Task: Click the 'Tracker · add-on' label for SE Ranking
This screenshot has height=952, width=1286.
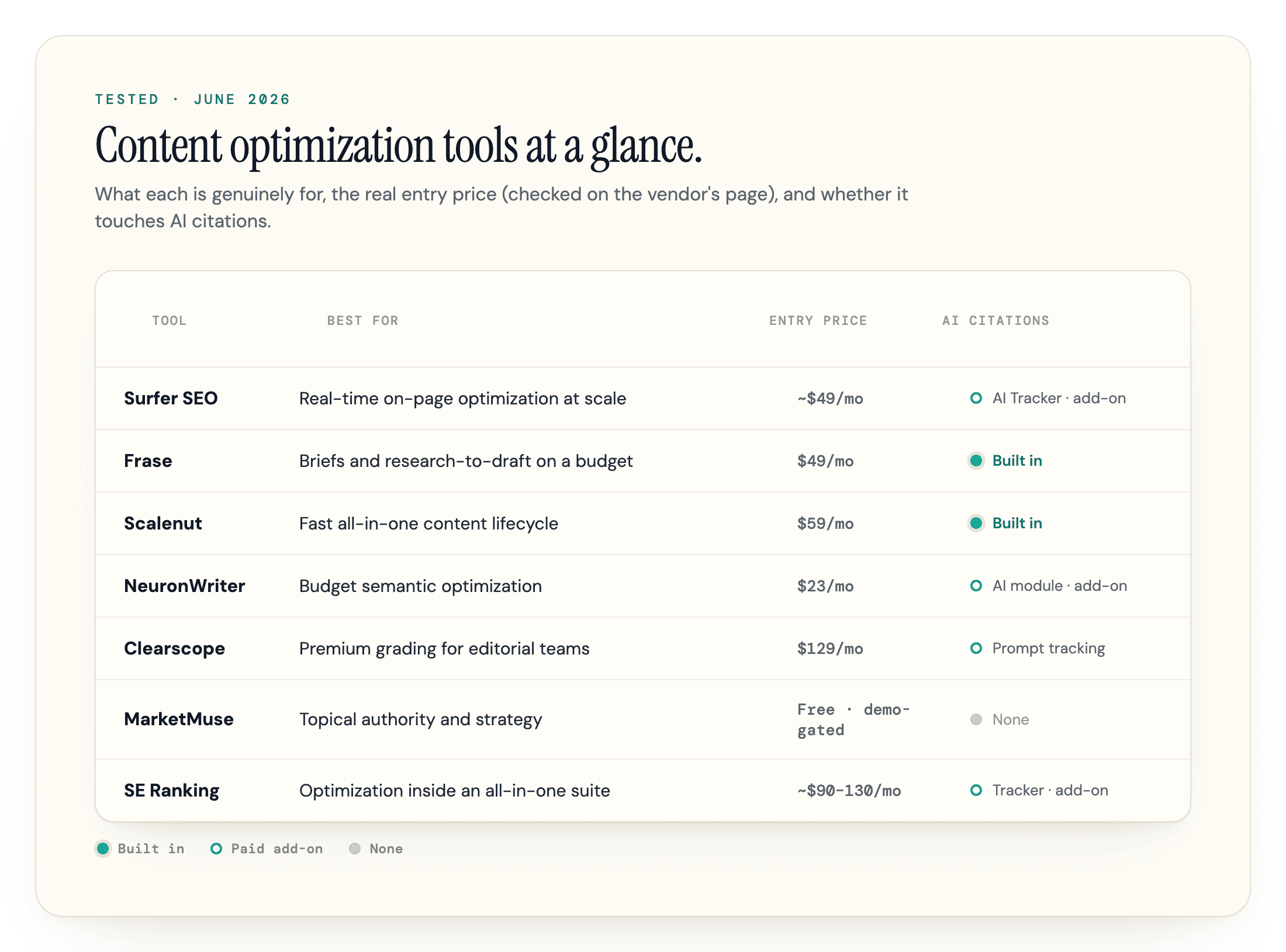Action: pos(1050,791)
